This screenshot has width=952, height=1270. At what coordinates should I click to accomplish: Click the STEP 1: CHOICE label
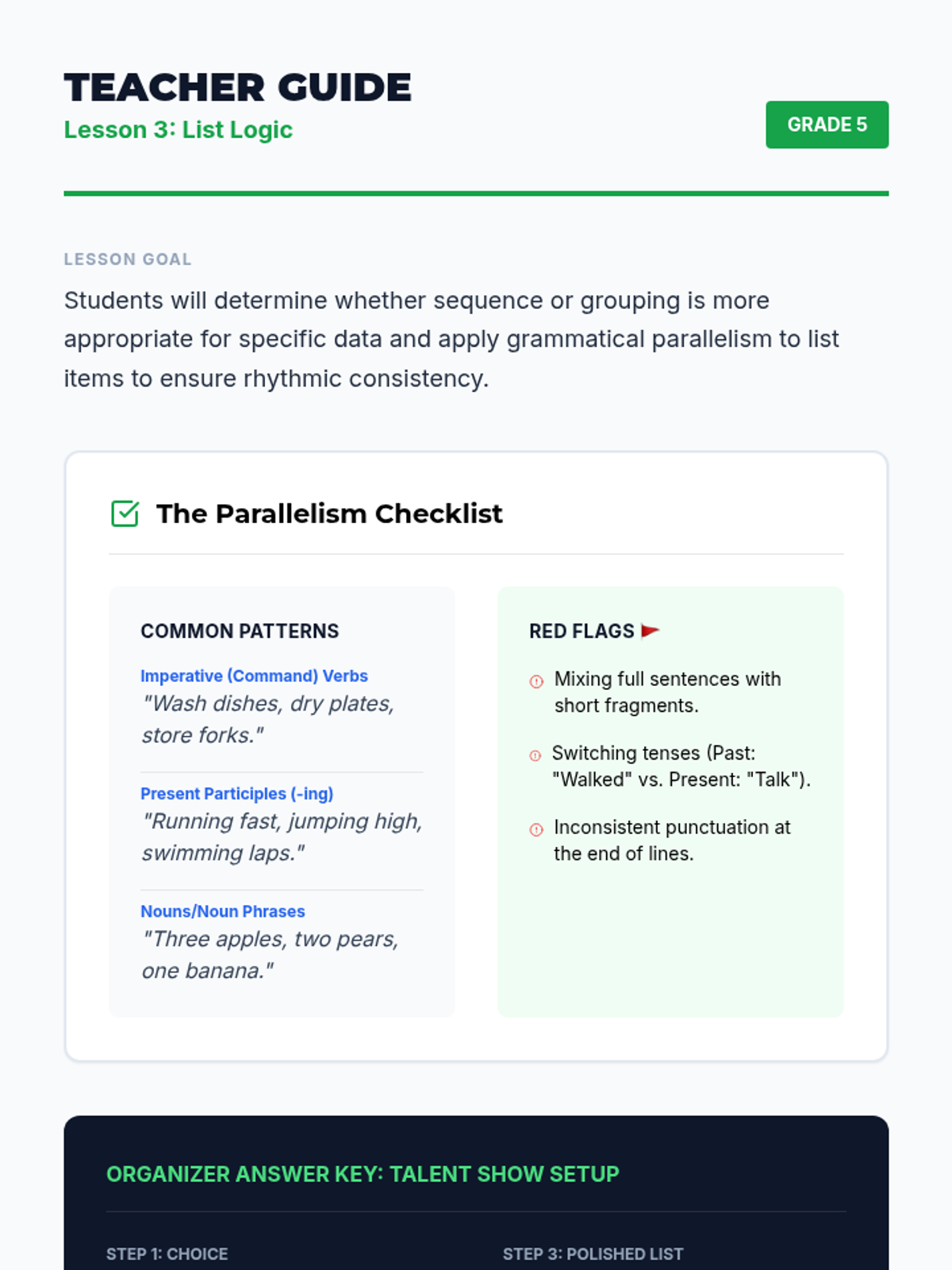[167, 1254]
